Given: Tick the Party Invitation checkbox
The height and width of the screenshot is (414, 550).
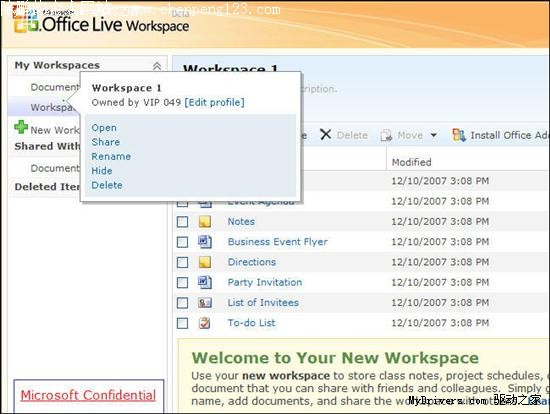Looking at the screenshot, I should tap(182, 283).
